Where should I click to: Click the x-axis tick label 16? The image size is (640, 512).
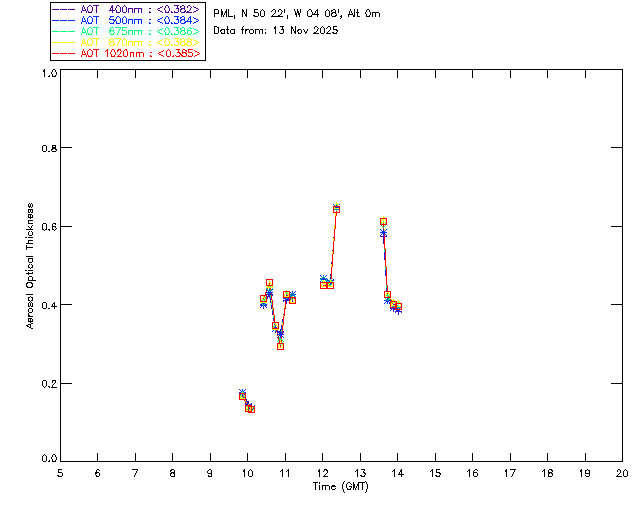(473, 473)
